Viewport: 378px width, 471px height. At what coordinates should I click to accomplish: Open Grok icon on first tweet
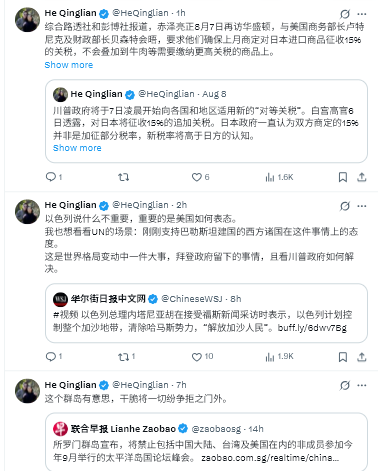coord(345,14)
